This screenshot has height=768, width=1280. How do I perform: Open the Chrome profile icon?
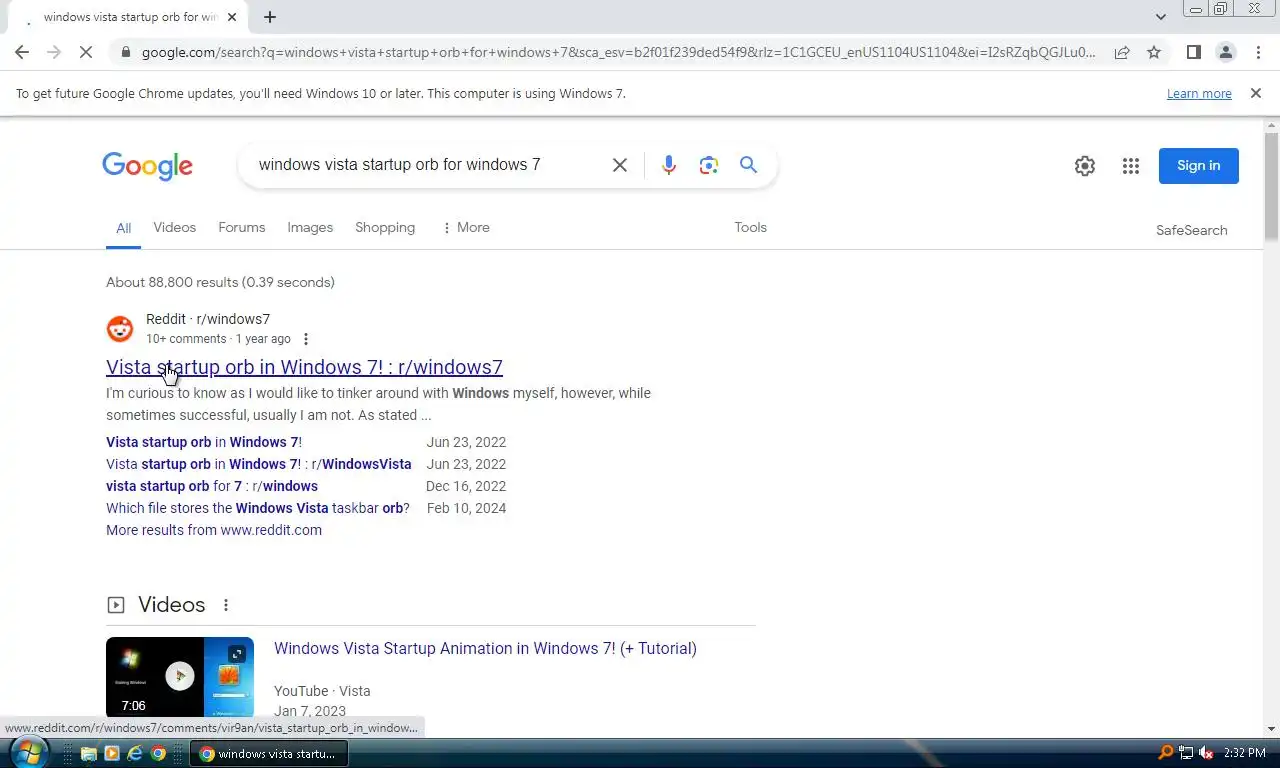click(1225, 52)
